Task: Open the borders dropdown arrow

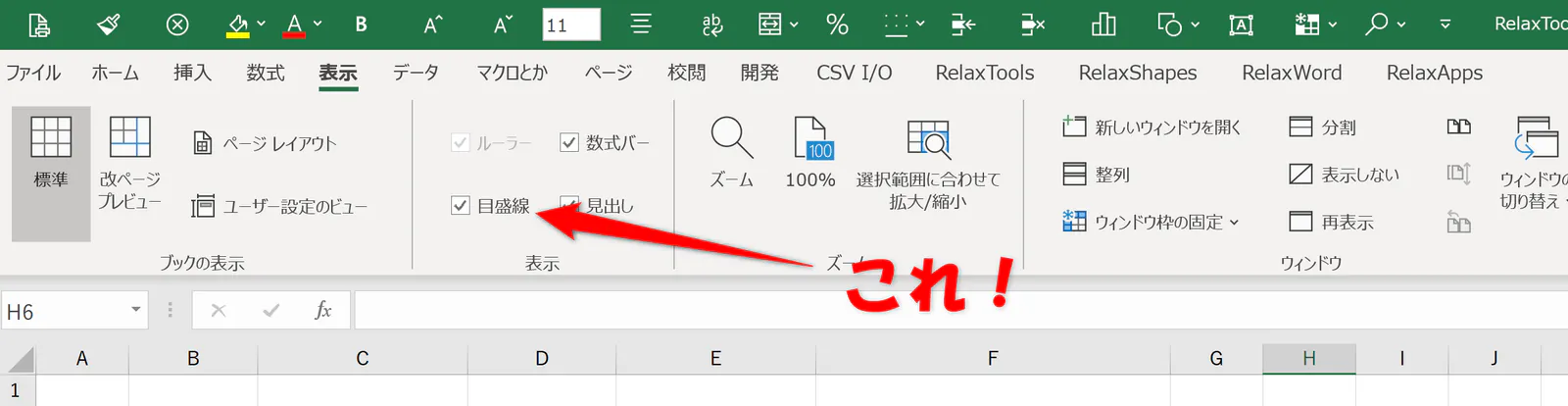Action: (920, 24)
